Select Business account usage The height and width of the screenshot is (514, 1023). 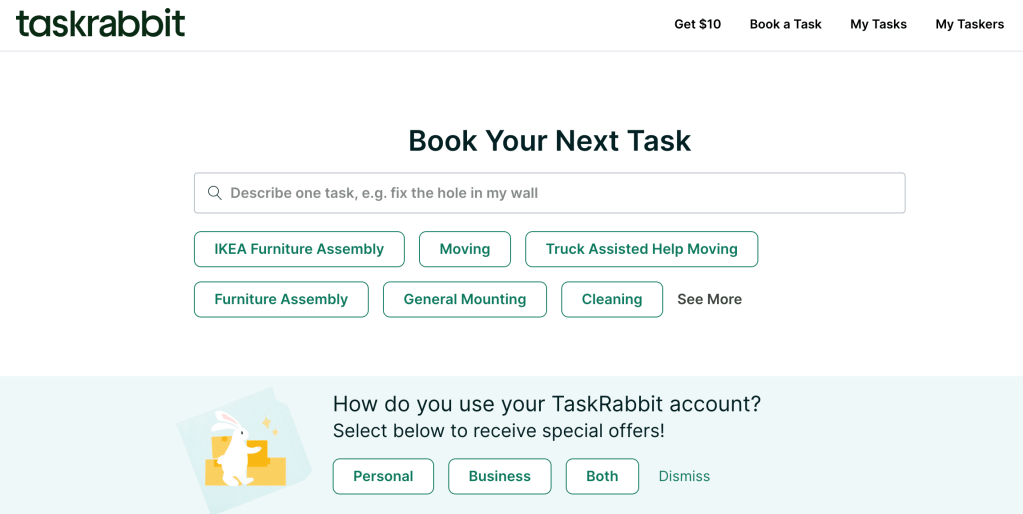(499, 476)
